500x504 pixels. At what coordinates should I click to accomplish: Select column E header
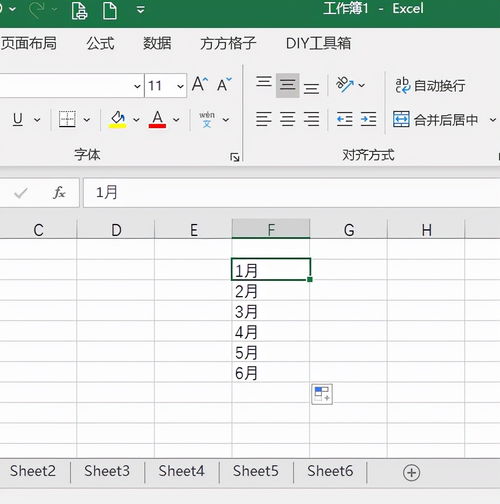(194, 230)
